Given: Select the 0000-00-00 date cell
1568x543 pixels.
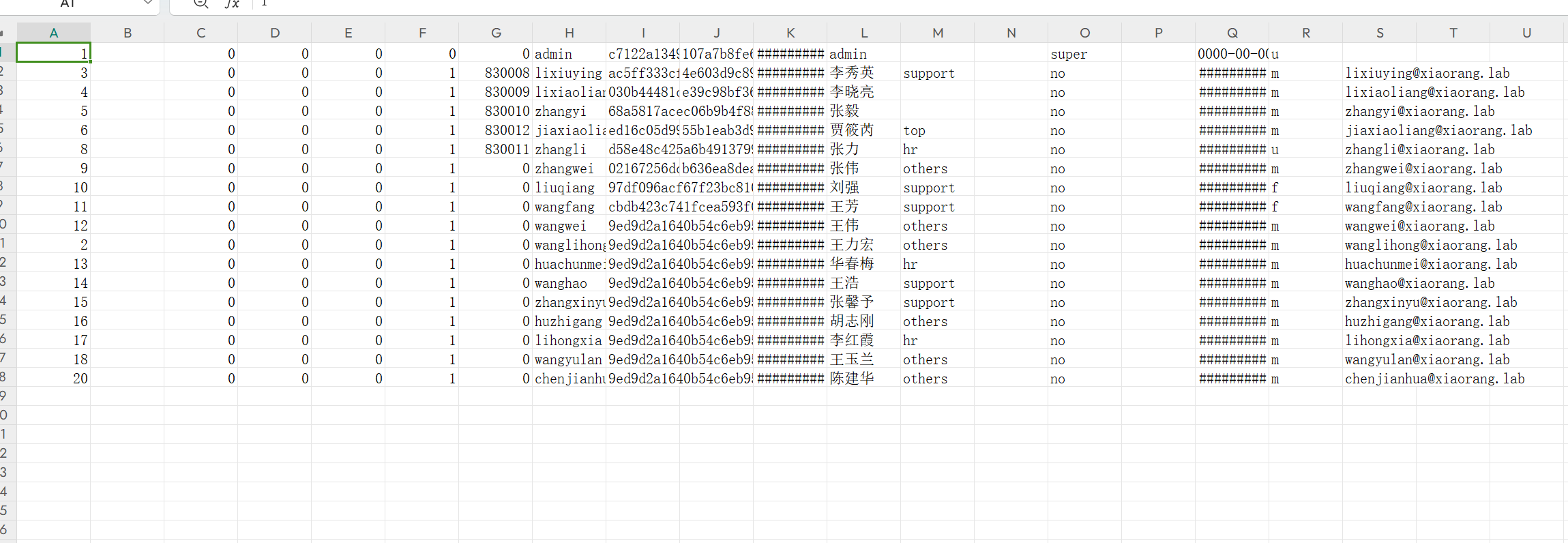Looking at the screenshot, I should click(1232, 54).
